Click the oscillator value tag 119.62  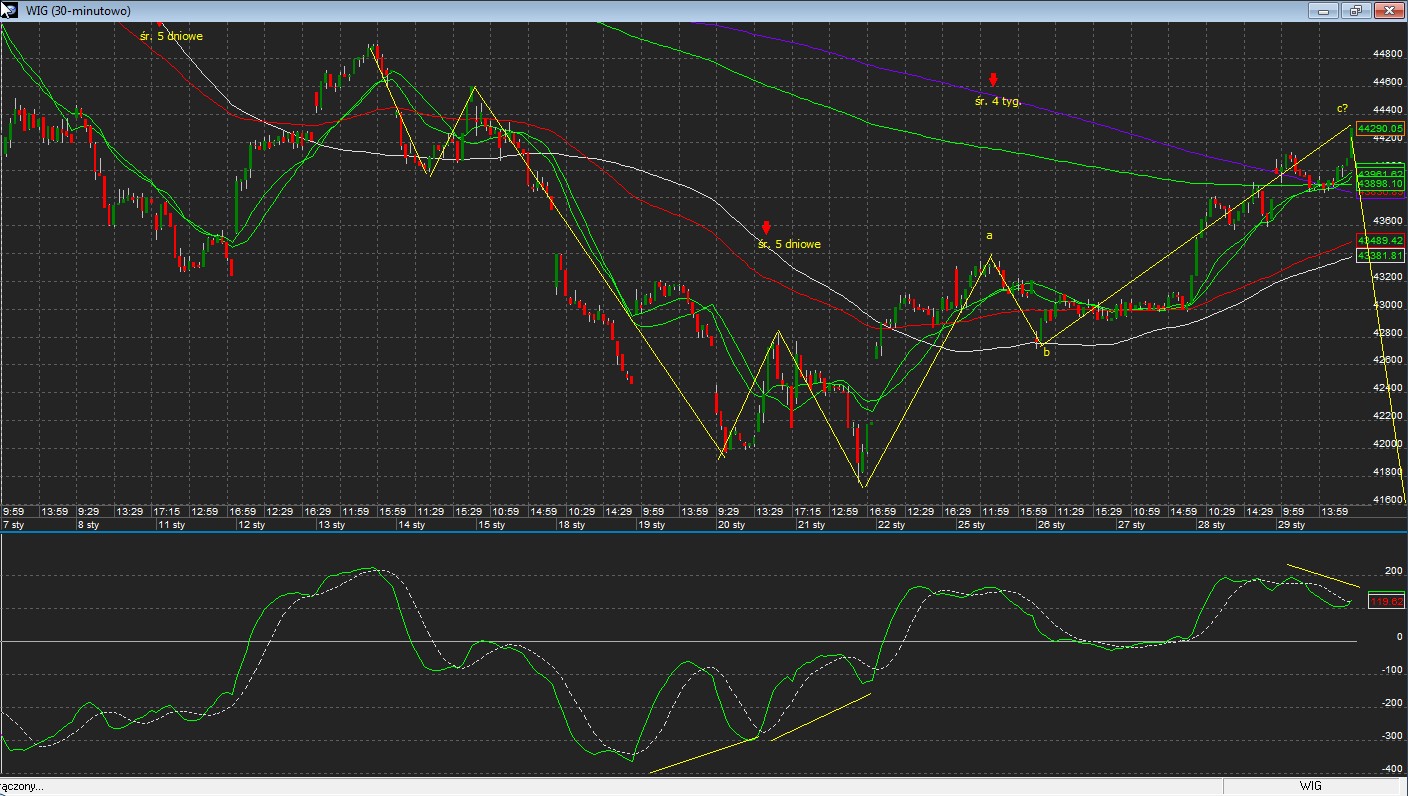(x=1387, y=601)
